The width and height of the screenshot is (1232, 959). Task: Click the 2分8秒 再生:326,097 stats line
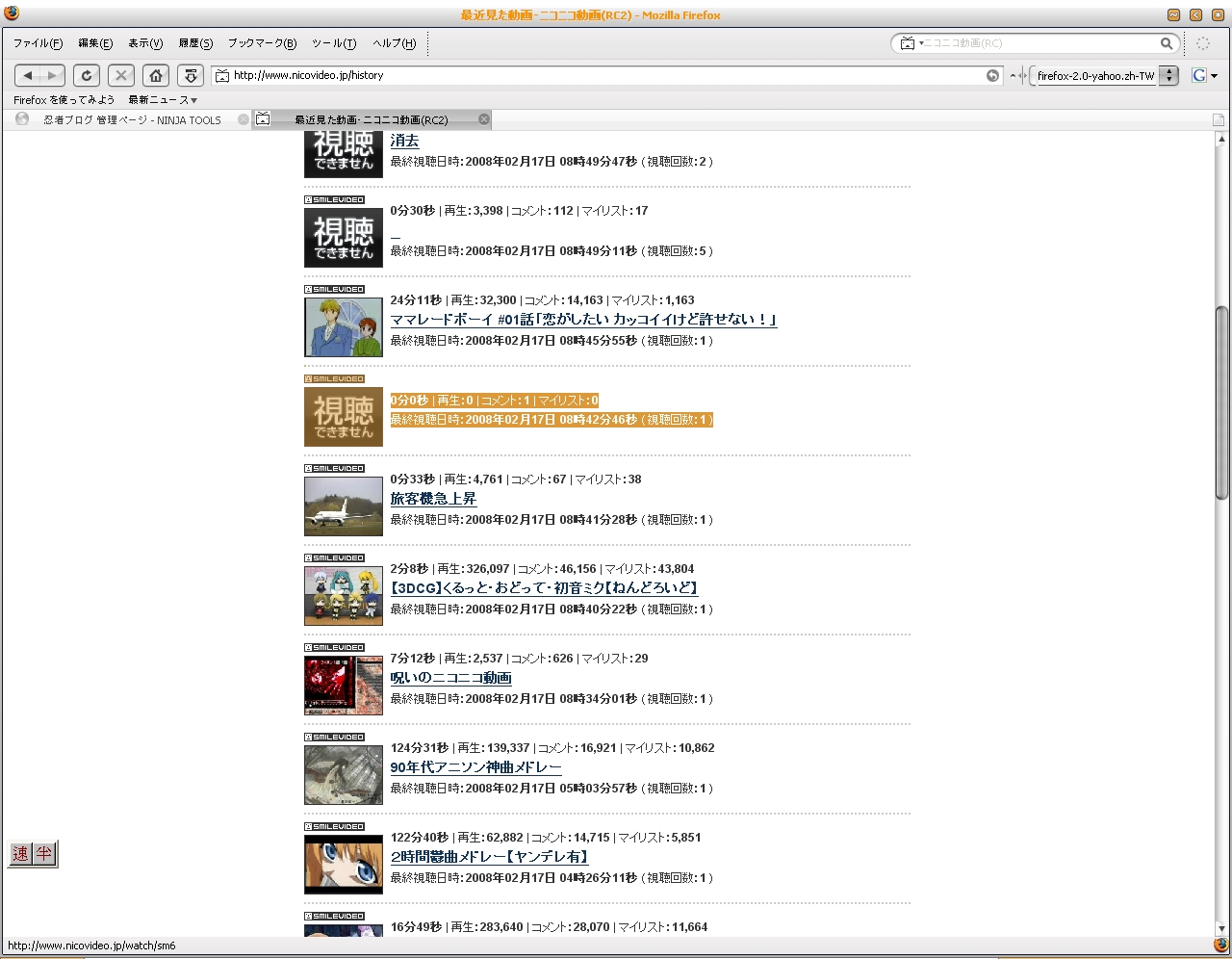click(542, 569)
